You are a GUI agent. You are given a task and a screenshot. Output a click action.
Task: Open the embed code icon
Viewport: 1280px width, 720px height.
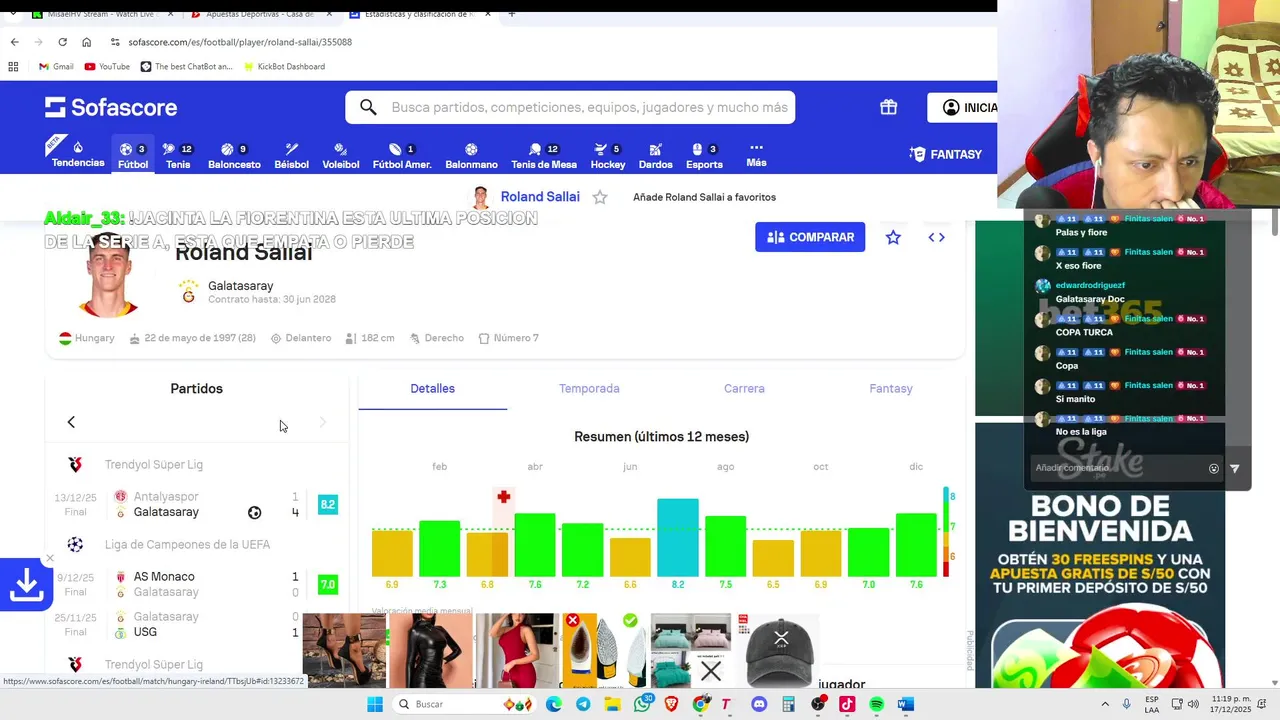tap(936, 237)
